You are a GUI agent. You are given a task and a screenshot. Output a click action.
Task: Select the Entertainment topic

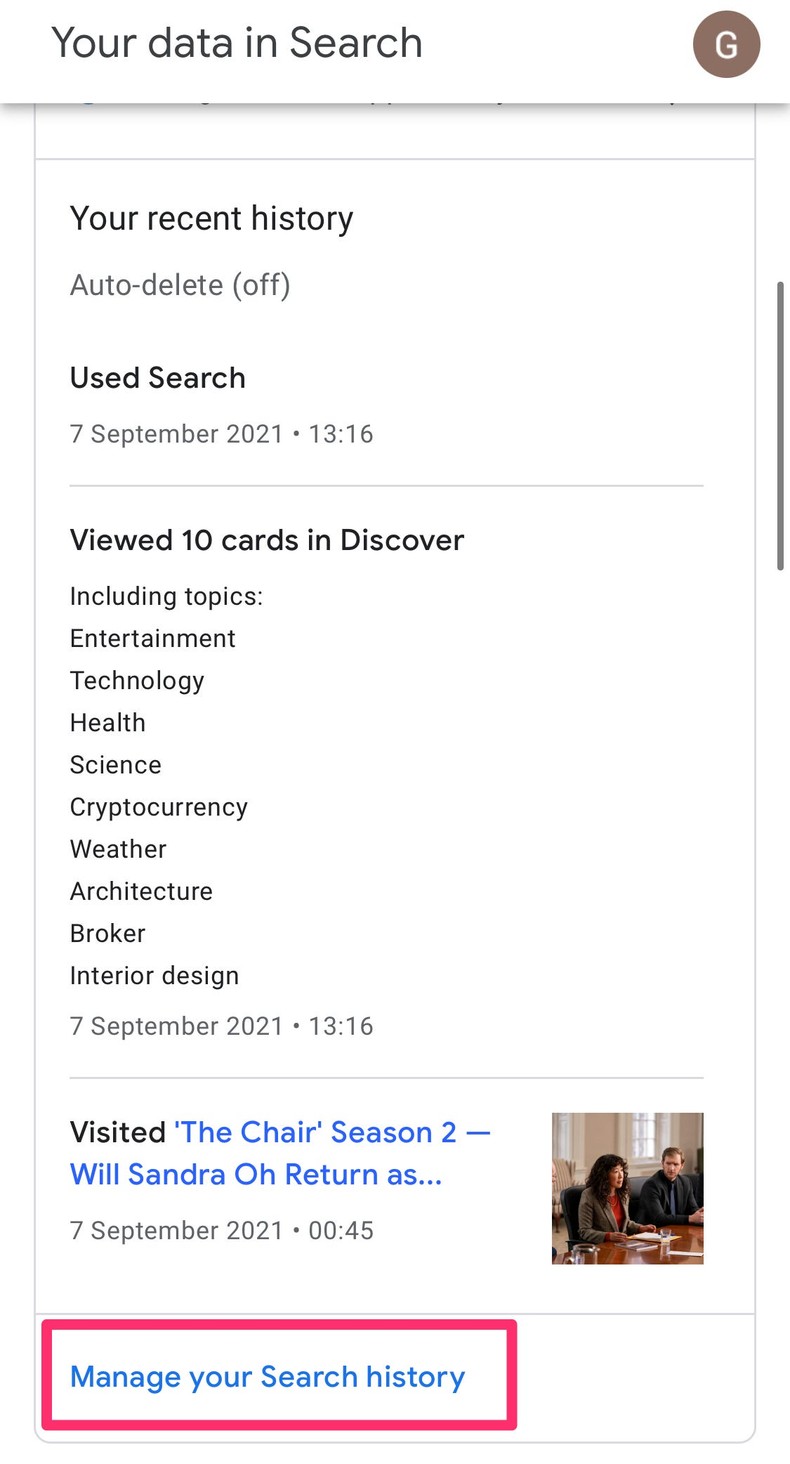[x=152, y=638]
